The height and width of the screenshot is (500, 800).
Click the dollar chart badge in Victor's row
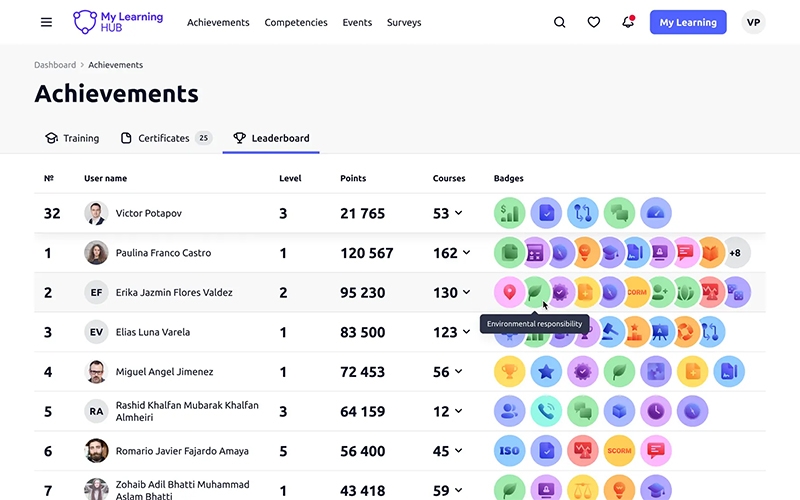[x=510, y=213]
